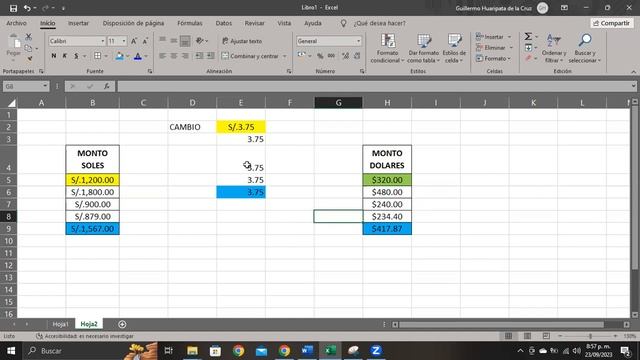This screenshot has width=640, height=360.
Task: Open Ordenar y filtrar menu
Action: pos(554,49)
